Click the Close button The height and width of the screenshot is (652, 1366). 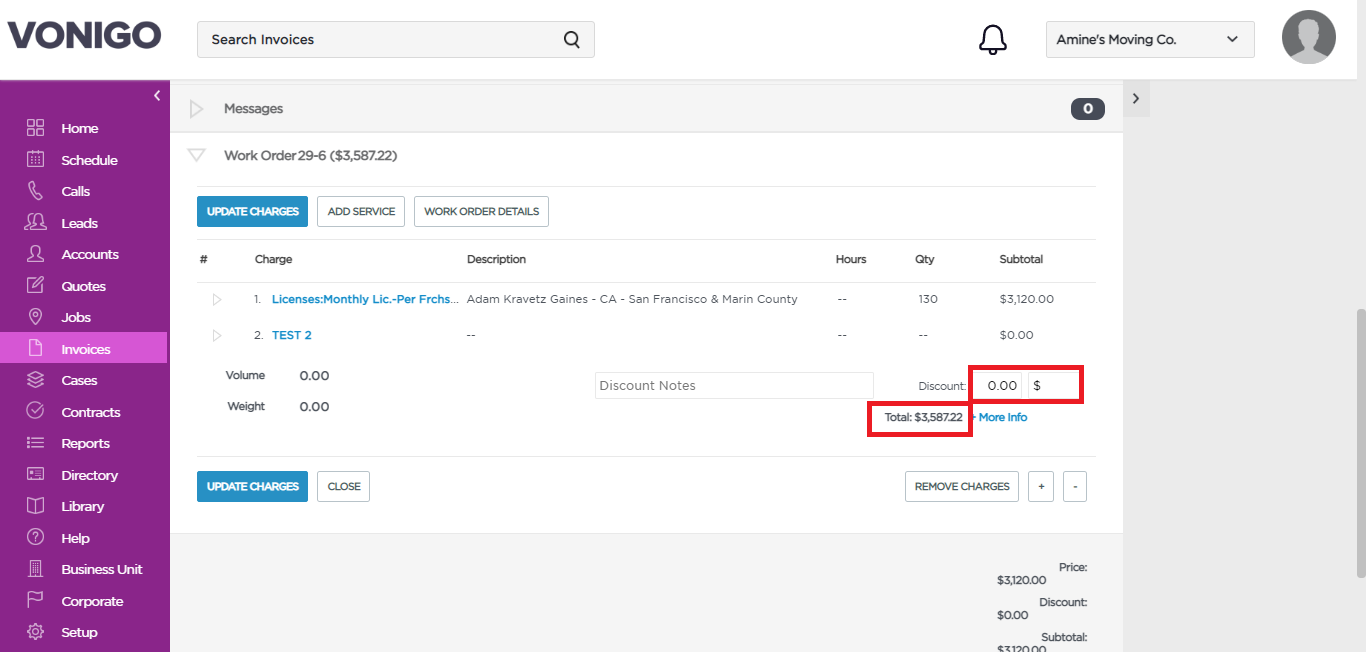click(344, 486)
